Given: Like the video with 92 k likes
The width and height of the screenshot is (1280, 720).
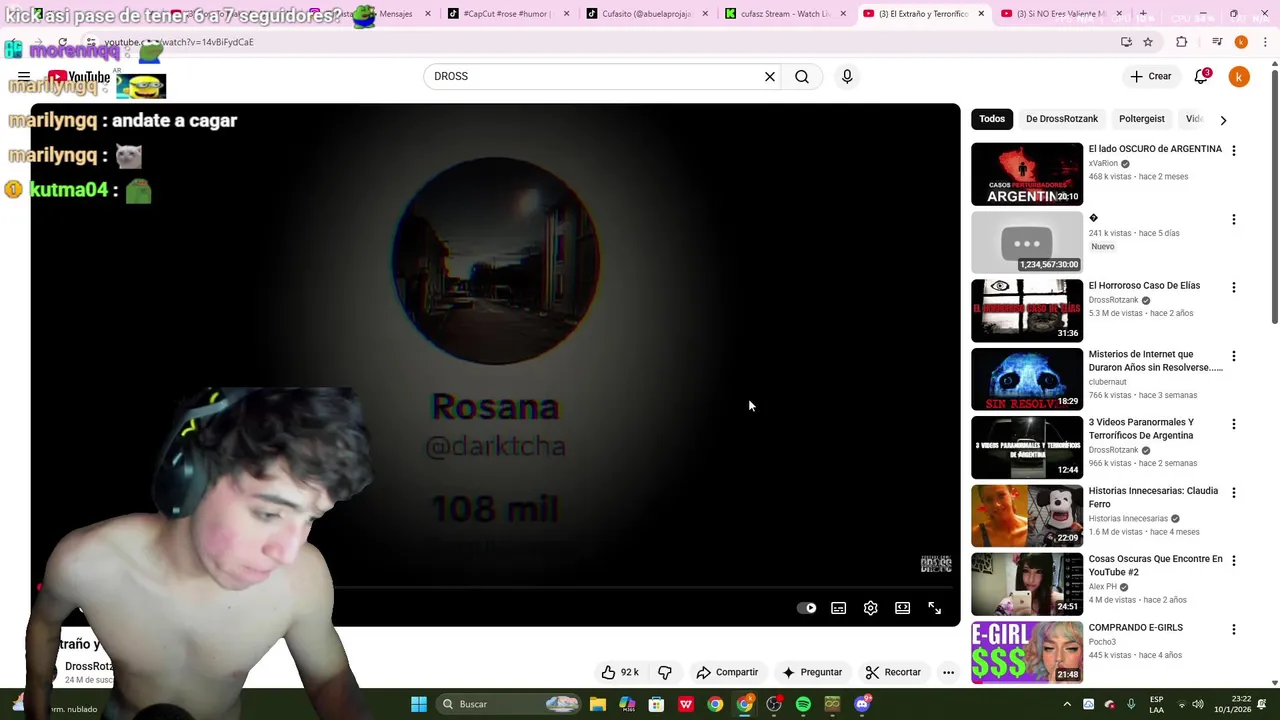Looking at the screenshot, I should tap(620, 672).
